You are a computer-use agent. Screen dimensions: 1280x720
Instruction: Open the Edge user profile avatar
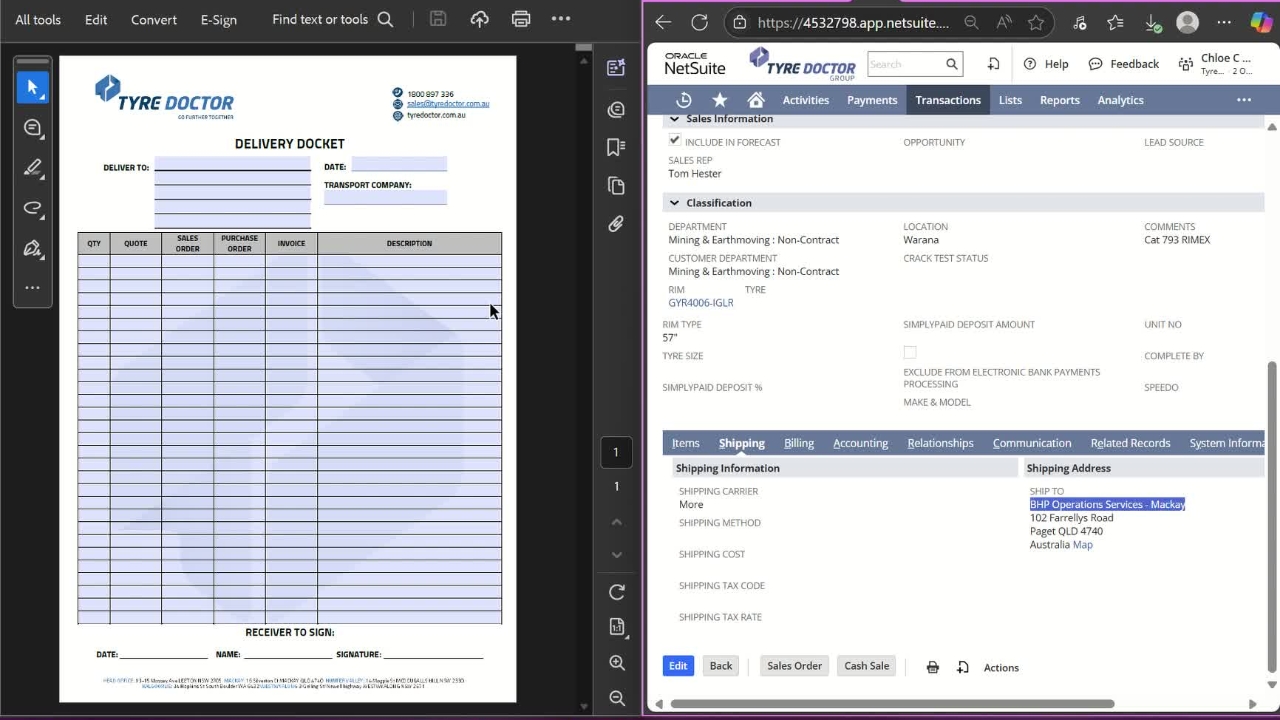1187,22
